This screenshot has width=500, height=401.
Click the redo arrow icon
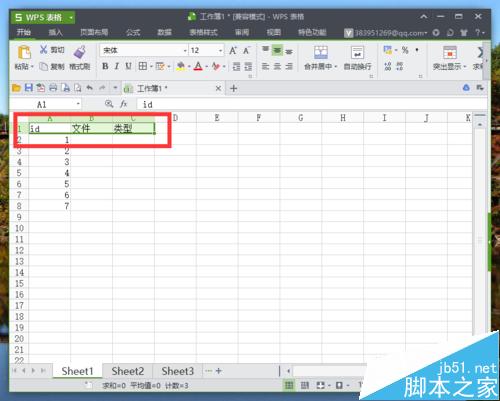pos(102,88)
